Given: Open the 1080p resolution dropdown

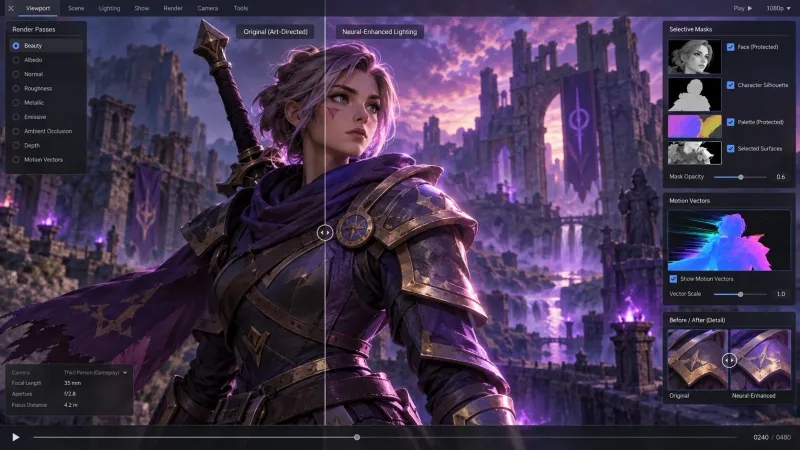Looking at the screenshot, I should pyautogui.click(x=778, y=8).
